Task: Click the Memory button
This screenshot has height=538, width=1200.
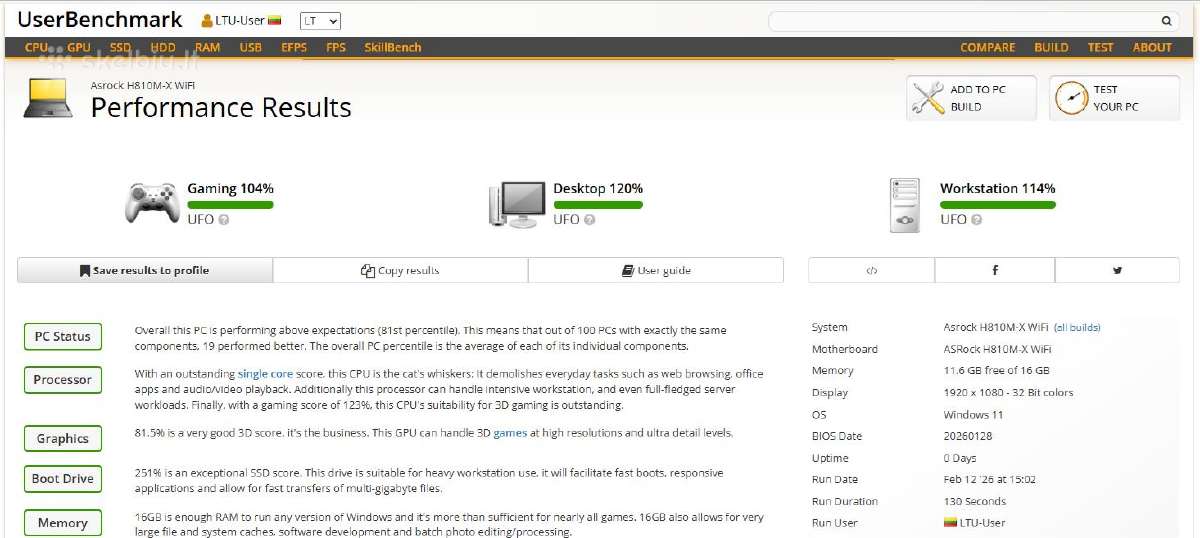Action: 63,522
